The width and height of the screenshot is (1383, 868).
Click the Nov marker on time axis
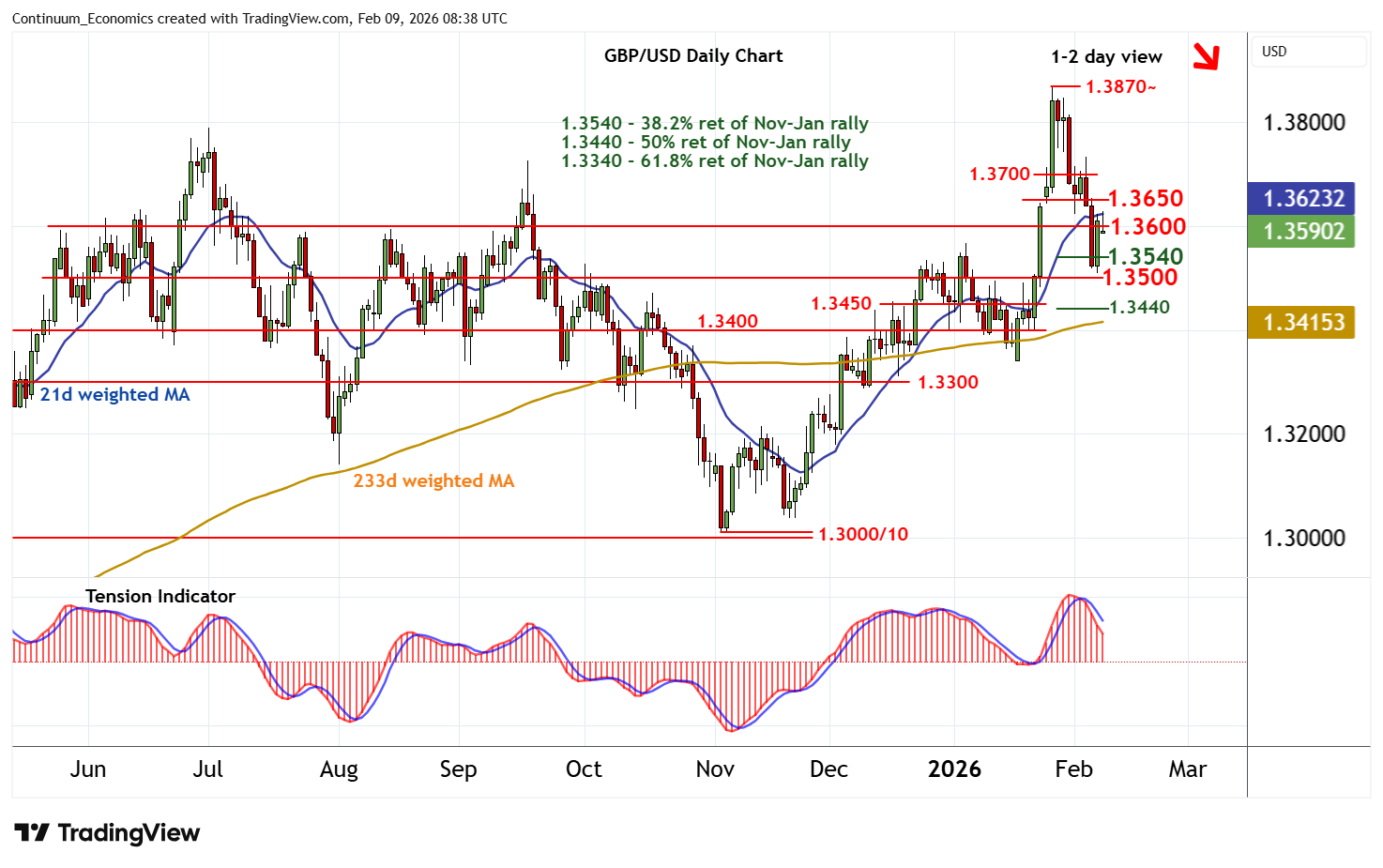(714, 769)
